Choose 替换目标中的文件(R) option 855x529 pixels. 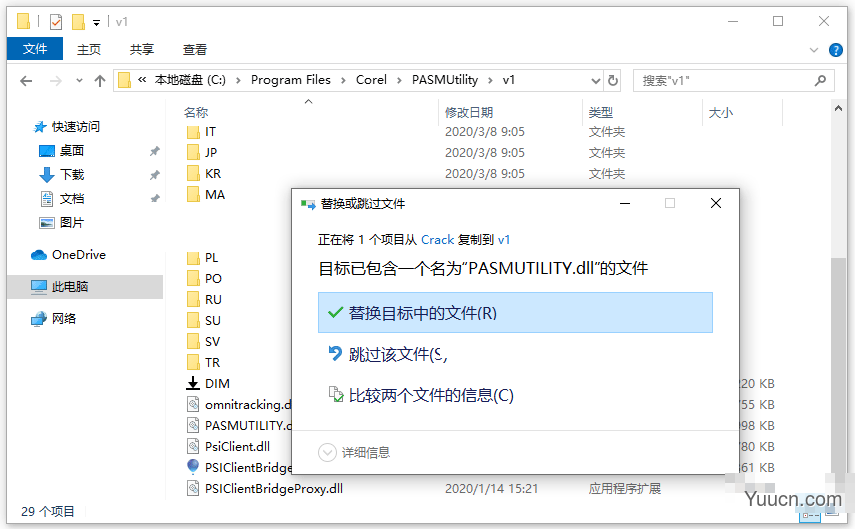pos(515,313)
